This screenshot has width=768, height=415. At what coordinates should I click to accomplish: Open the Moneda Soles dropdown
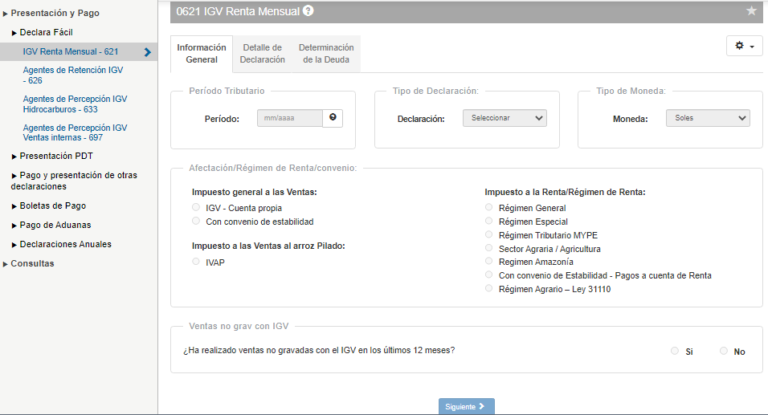708,118
